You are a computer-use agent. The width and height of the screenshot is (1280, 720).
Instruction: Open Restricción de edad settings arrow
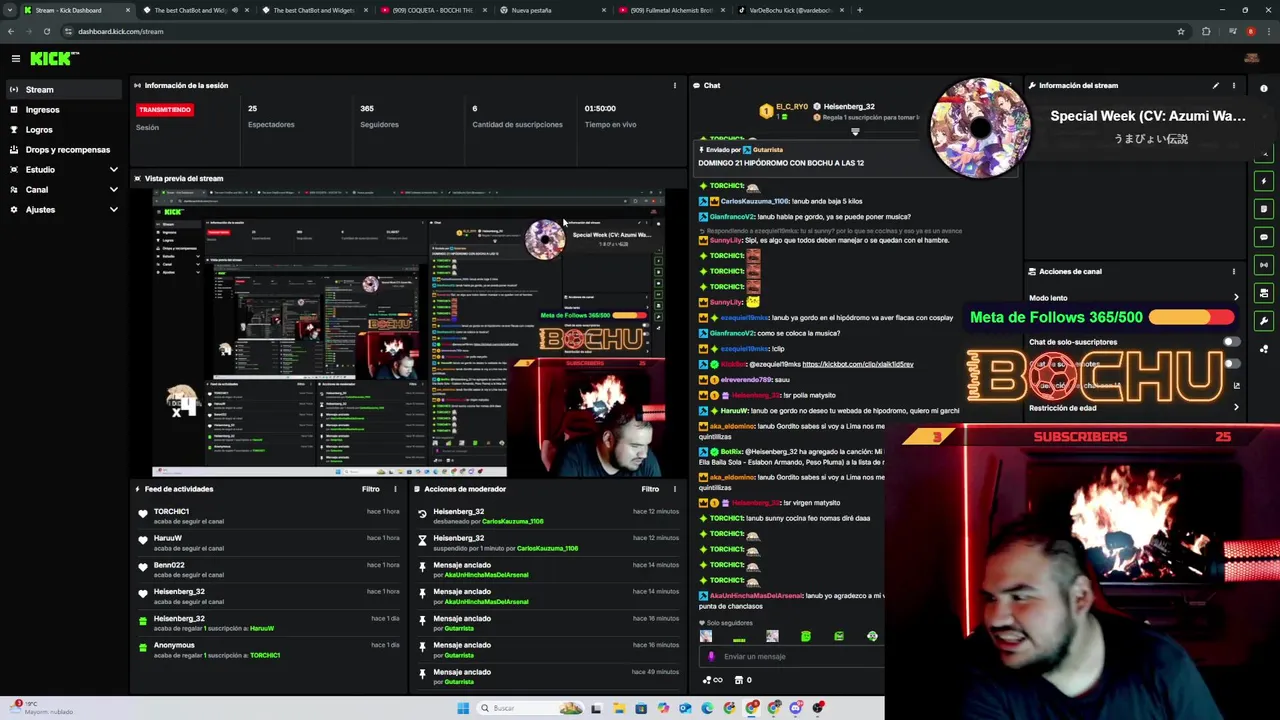(1236, 408)
